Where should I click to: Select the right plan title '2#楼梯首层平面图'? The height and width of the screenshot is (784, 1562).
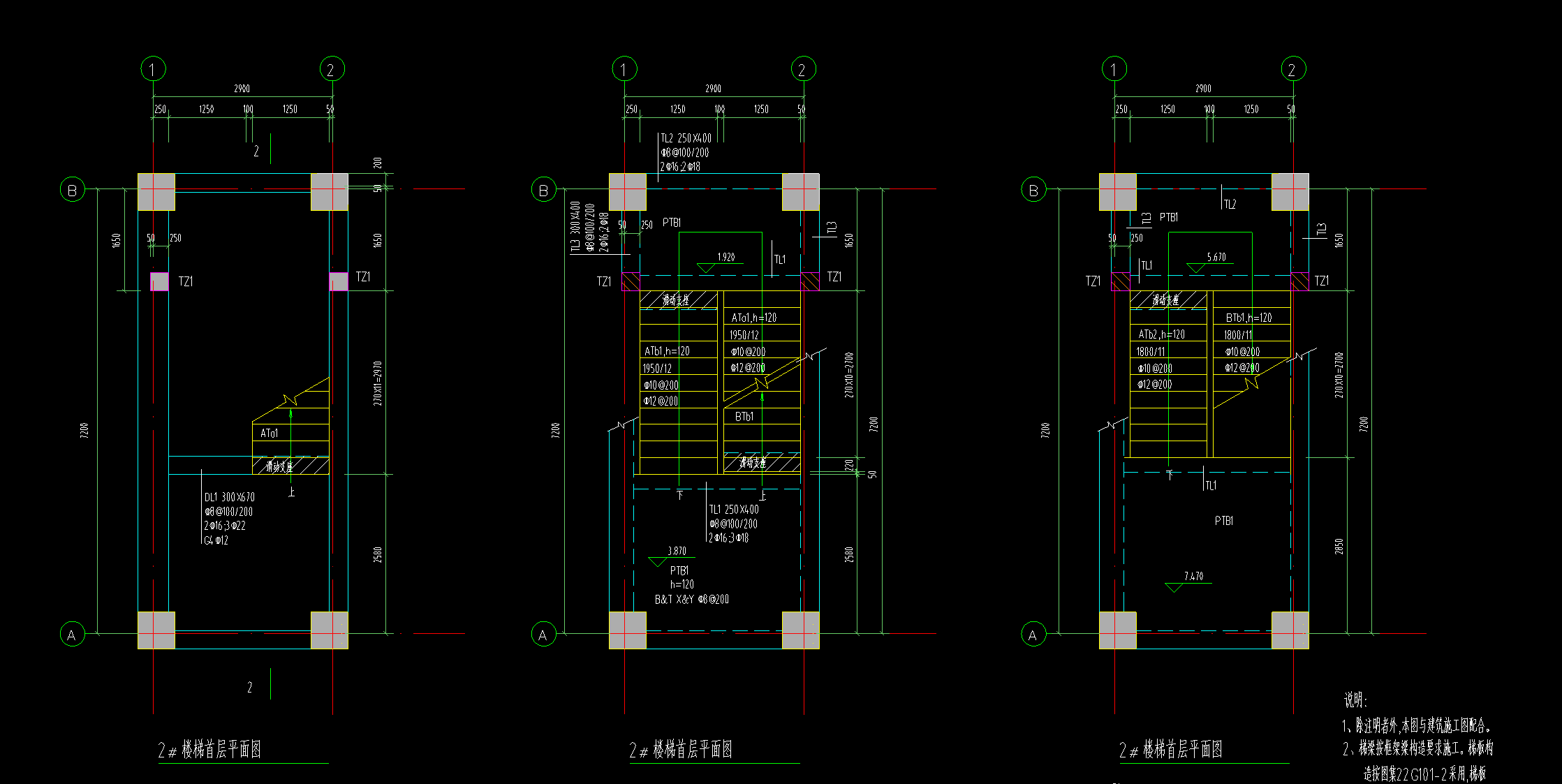pos(1171,750)
